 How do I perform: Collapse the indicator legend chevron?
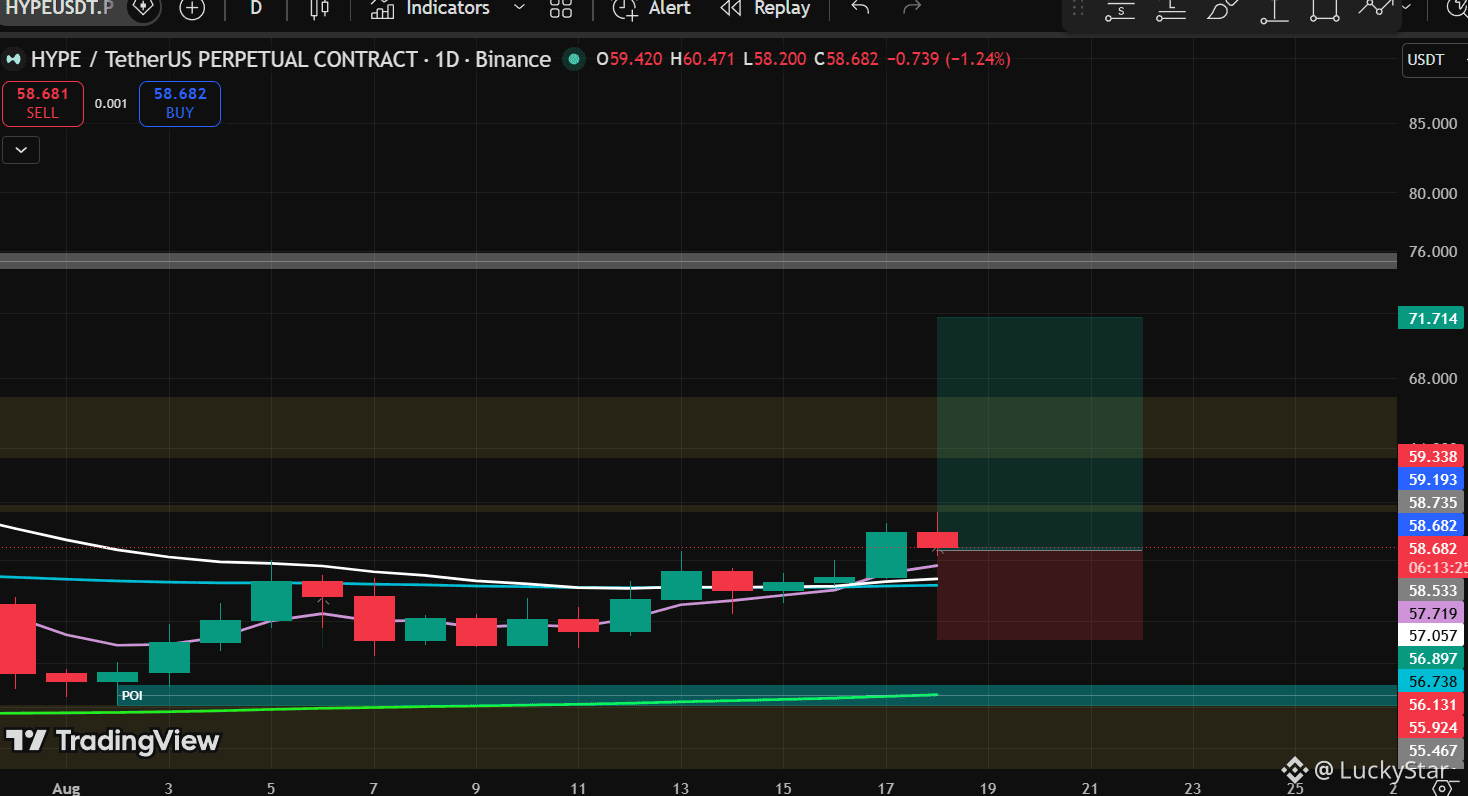(21, 151)
